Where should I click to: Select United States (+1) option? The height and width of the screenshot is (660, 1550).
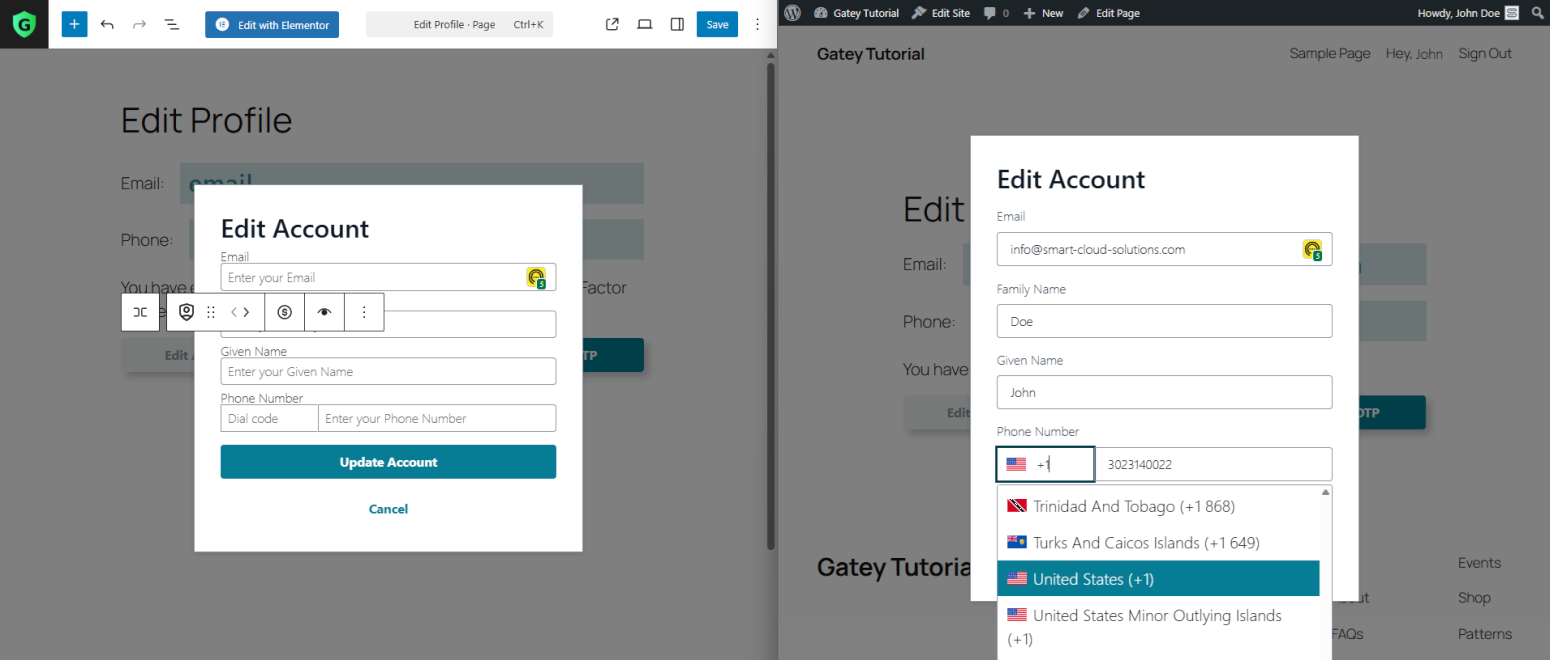1158,579
